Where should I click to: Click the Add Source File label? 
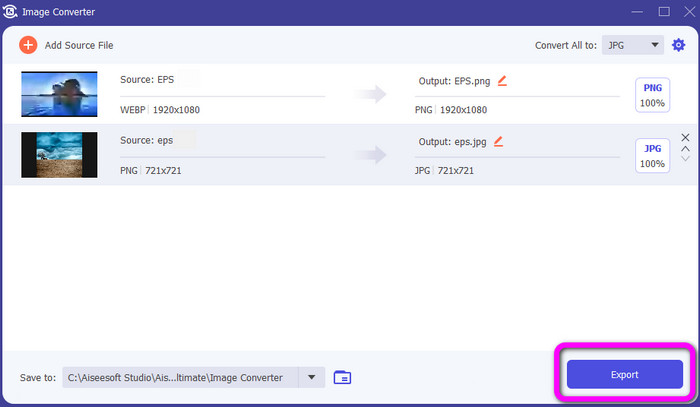point(81,45)
